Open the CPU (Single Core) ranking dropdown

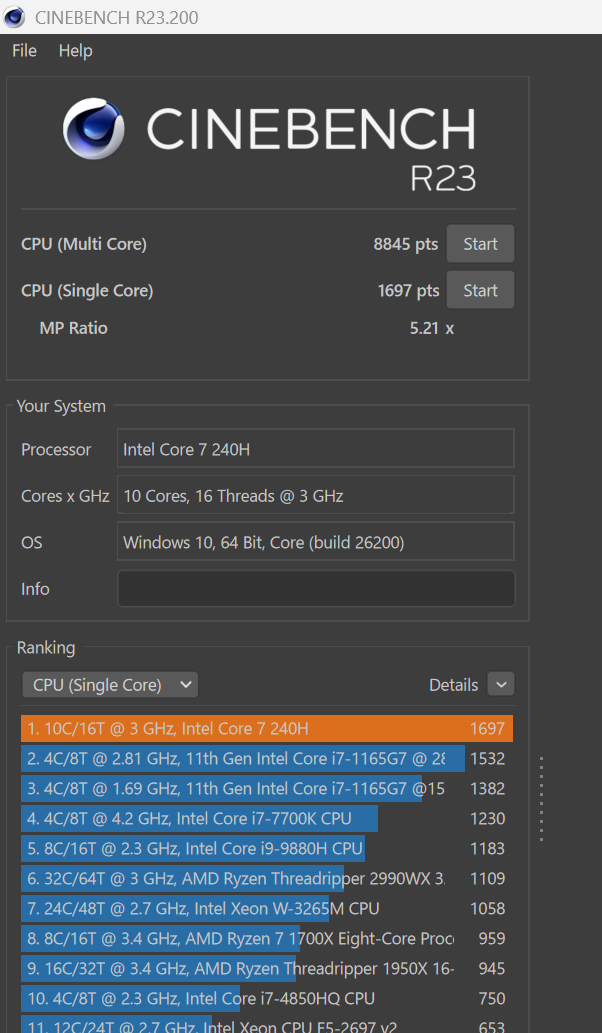[x=110, y=684]
